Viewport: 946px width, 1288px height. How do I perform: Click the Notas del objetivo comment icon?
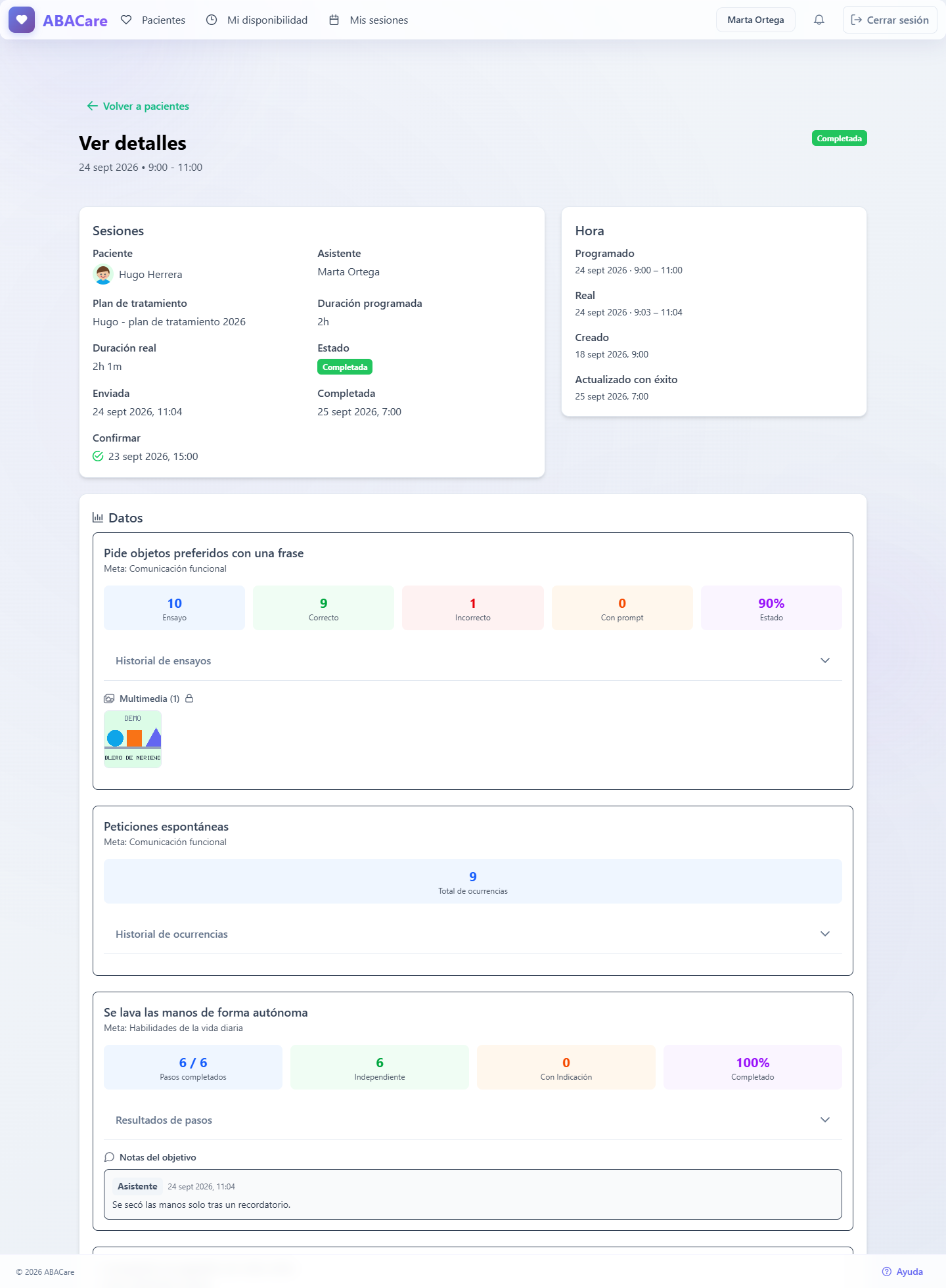pyautogui.click(x=109, y=1157)
